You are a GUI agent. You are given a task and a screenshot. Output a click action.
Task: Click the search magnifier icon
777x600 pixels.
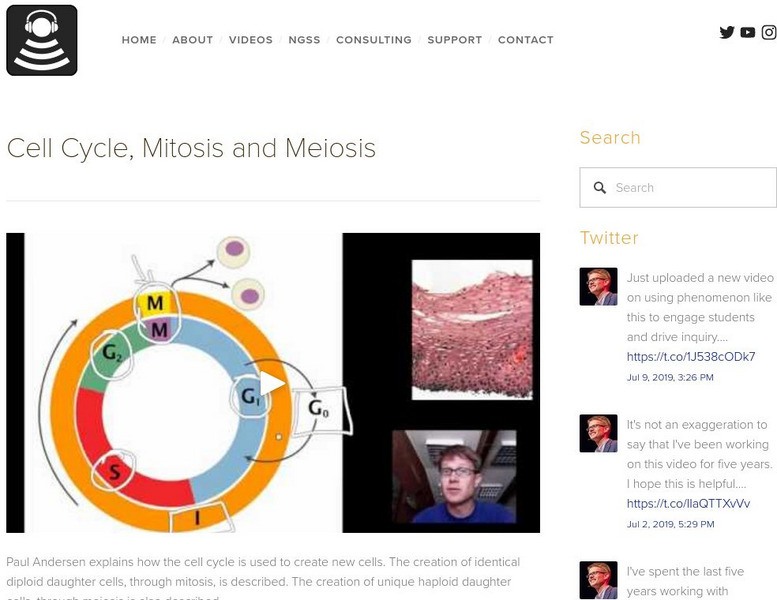600,188
